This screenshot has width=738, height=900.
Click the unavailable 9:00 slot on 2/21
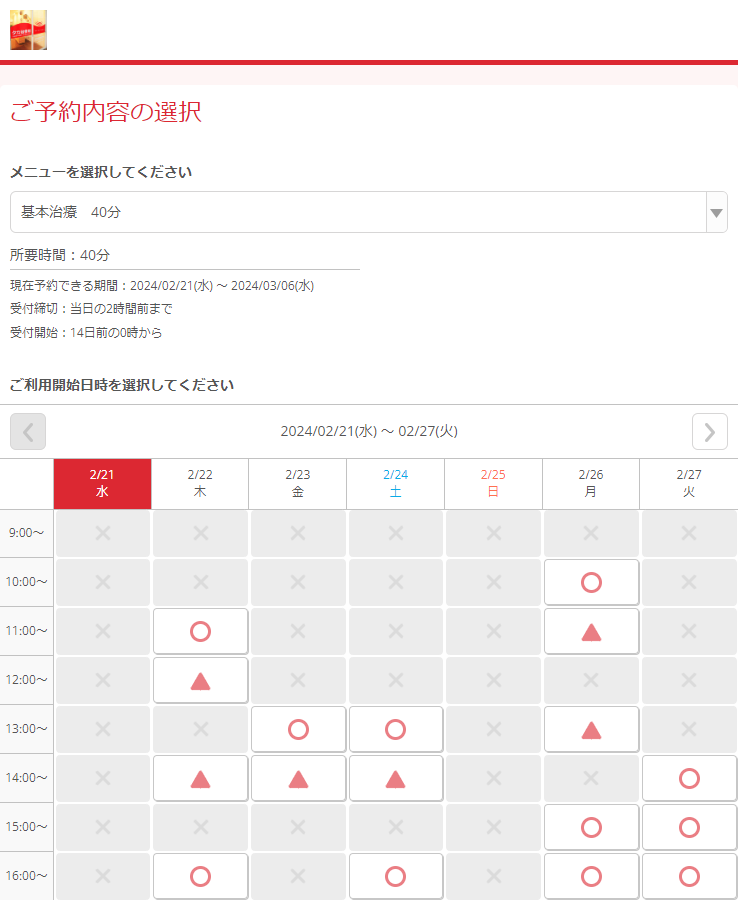point(102,533)
